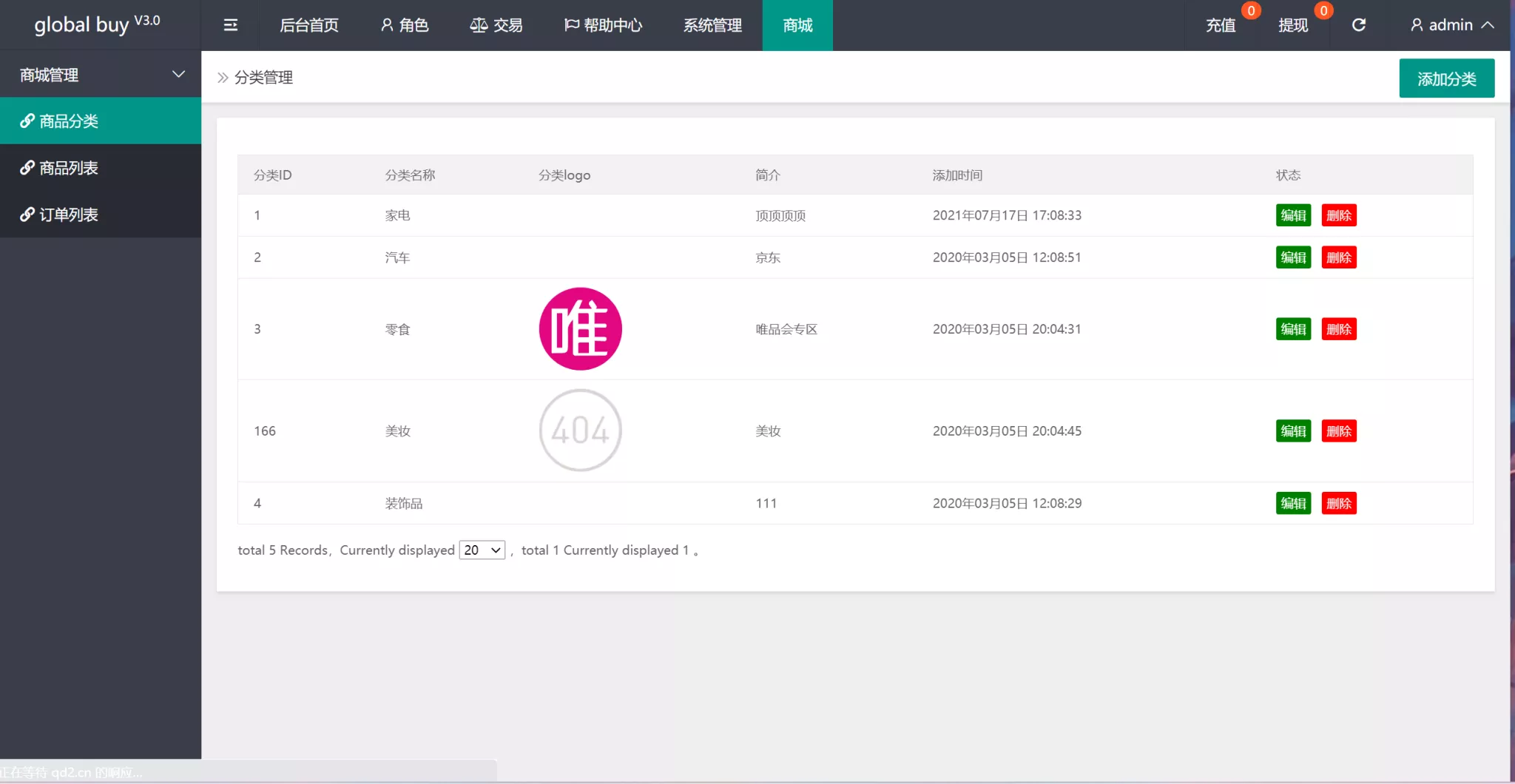The width and height of the screenshot is (1515, 784).
Task: Select the 商品分类 link icon in sidebar
Action: pyautogui.click(x=27, y=121)
